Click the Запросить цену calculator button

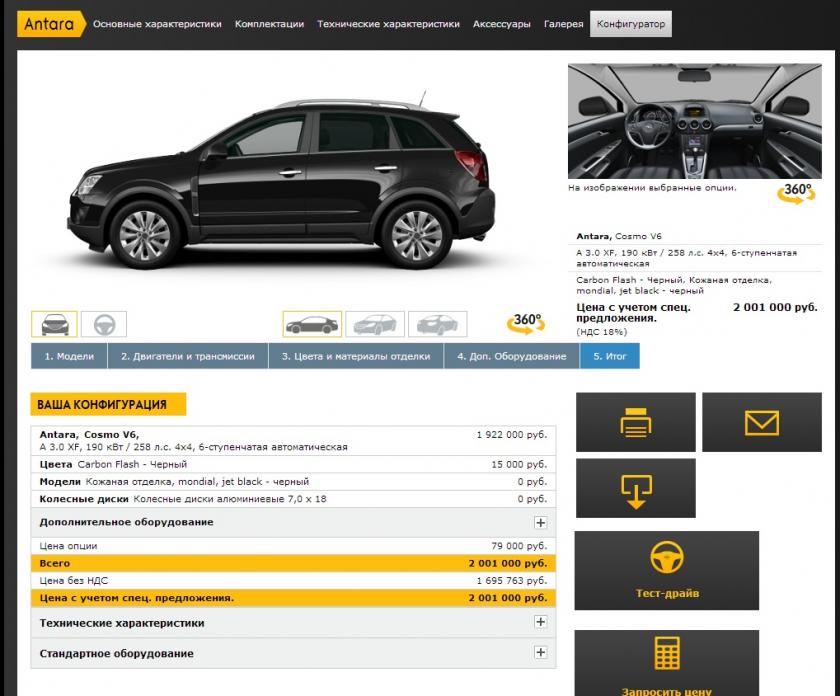667,663
